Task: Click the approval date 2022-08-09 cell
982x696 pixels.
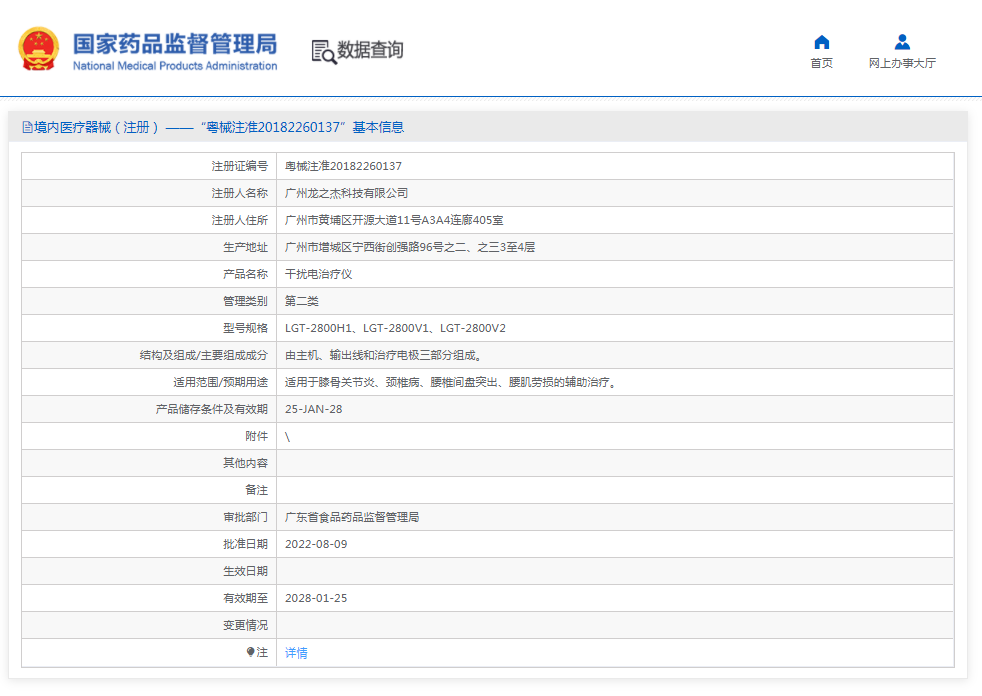Action: click(316, 544)
